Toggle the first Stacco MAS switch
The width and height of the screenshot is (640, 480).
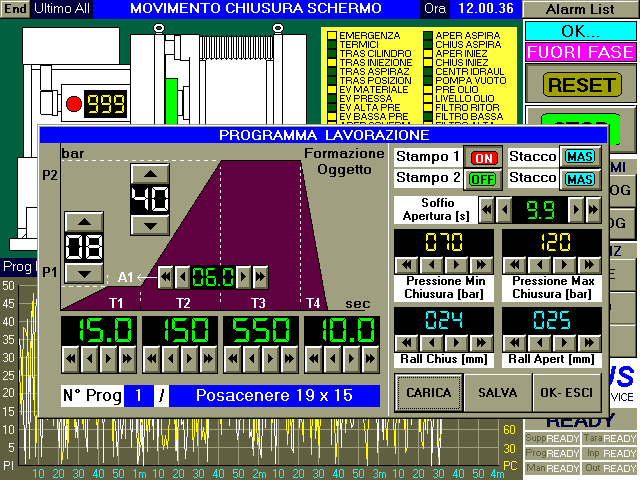point(578,157)
